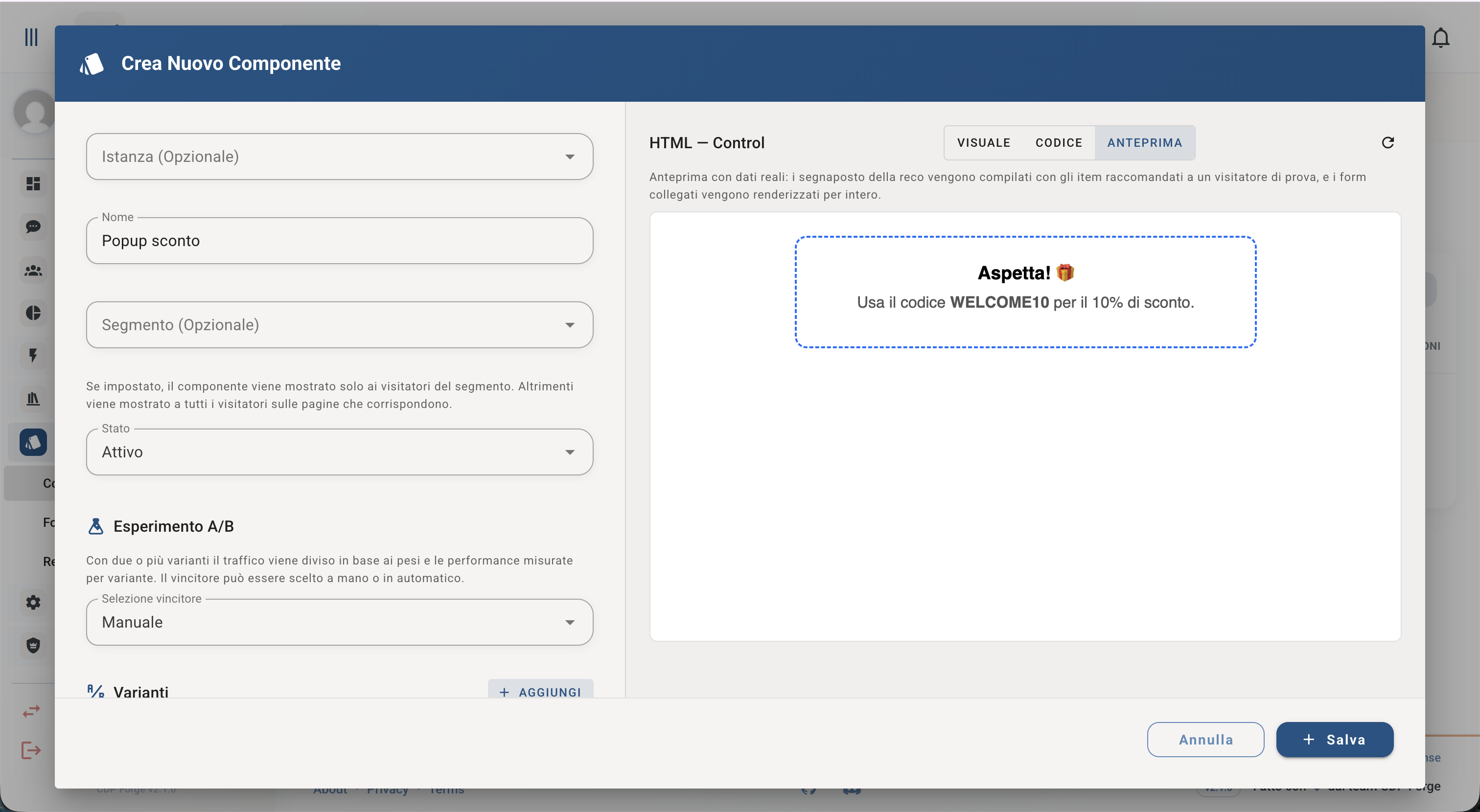Click the 'Varianti' section title
The width and height of the screenshot is (1480, 812).
click(x=141, y=691)
